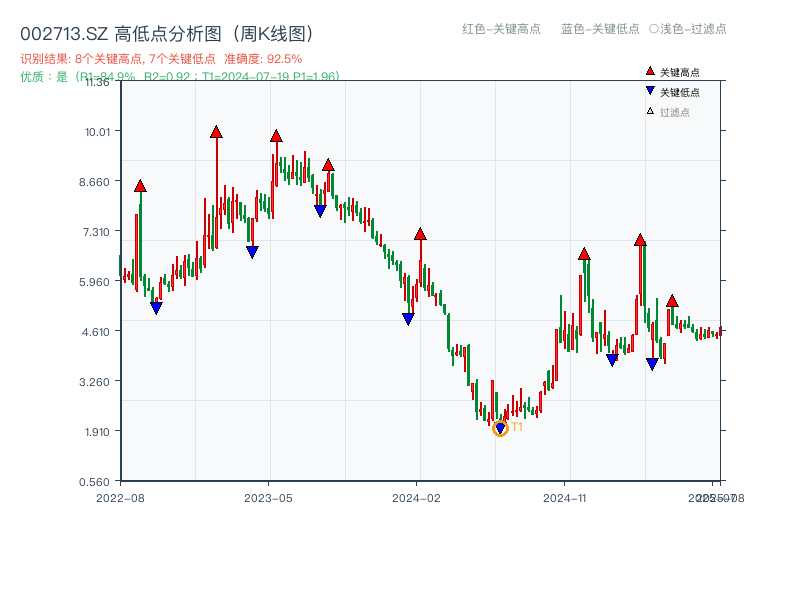Click the 过滤点 hollow triangle legend icon
The height and width of the screenshot is (600, 800).
(648, 110)
